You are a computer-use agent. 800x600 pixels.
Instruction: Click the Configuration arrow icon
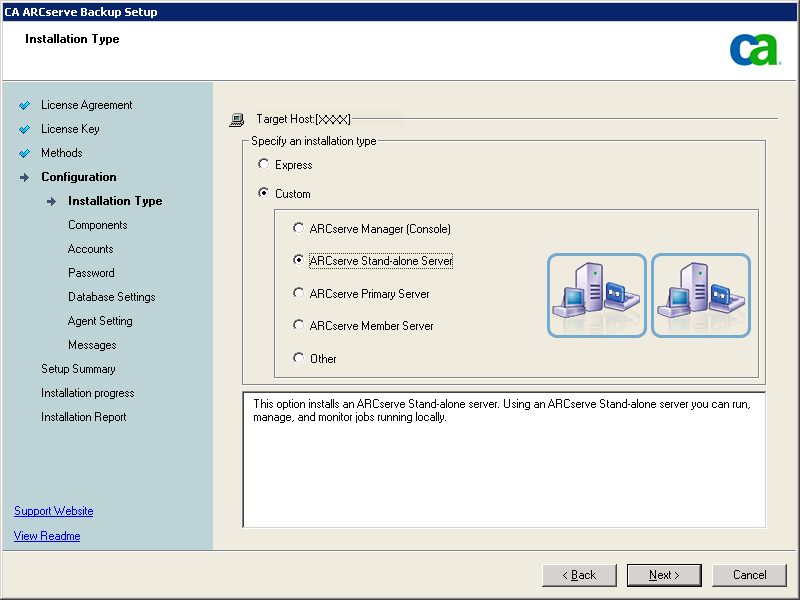(25, 177)
